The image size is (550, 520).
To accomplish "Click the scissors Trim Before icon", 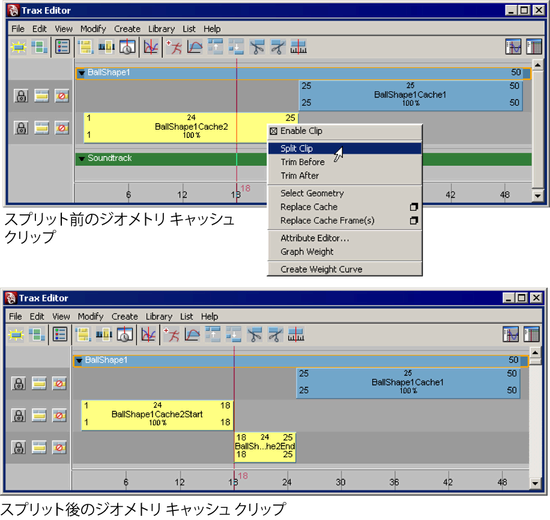I will point(257,47).
